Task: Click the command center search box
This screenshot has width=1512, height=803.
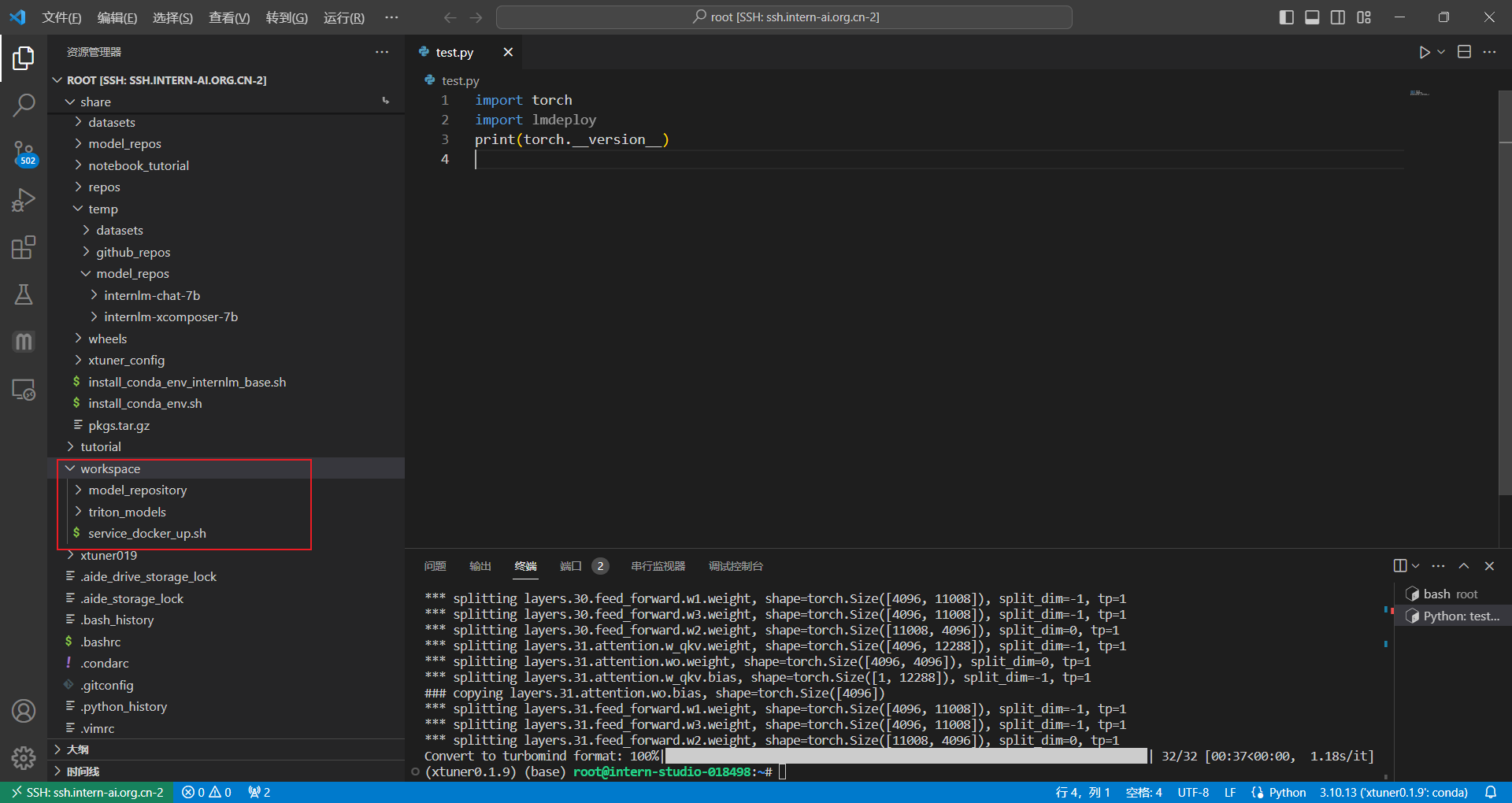Action: (x=784, y=17)
